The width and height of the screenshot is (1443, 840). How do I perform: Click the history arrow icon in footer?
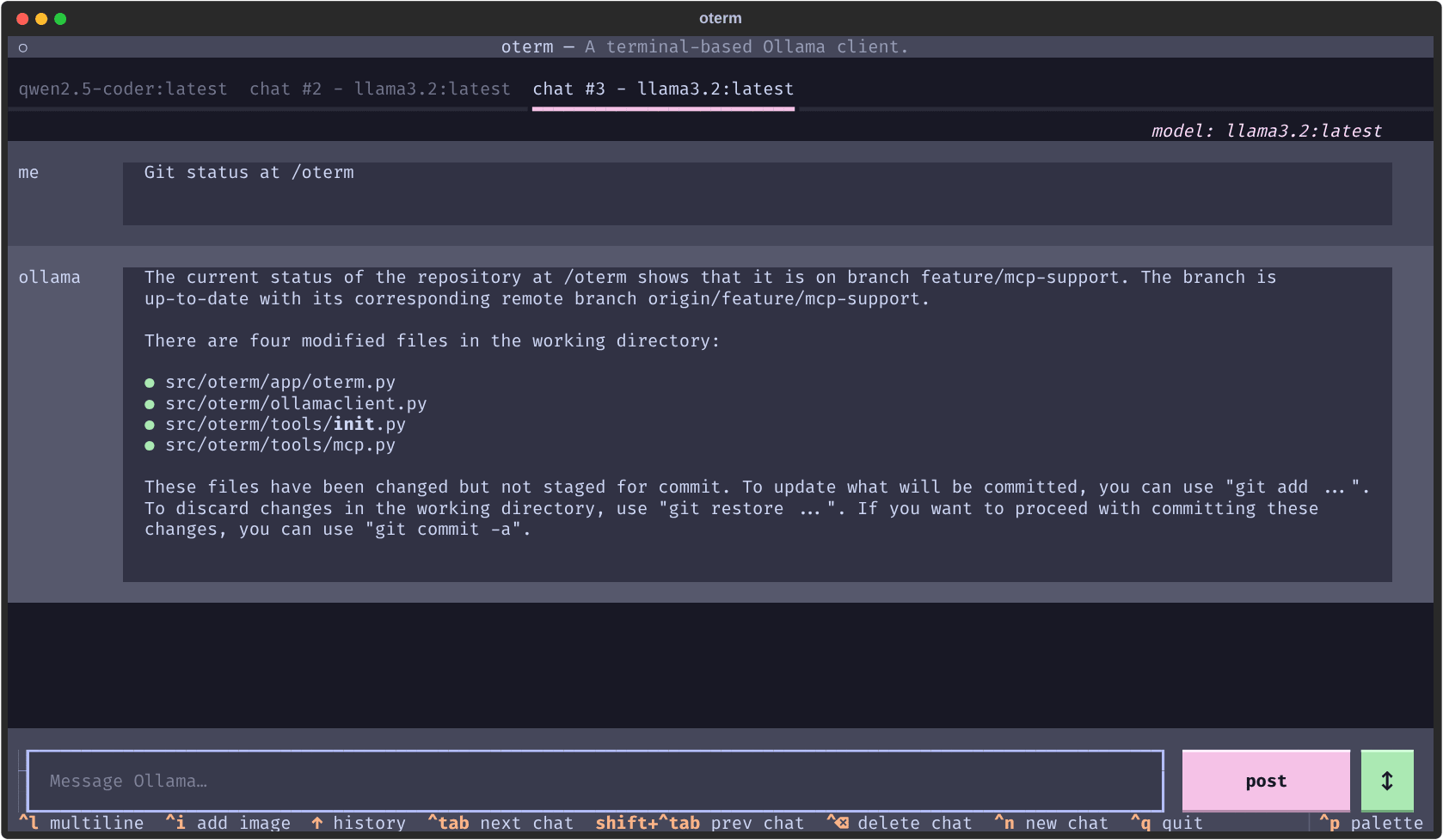(x=318, y=823)
